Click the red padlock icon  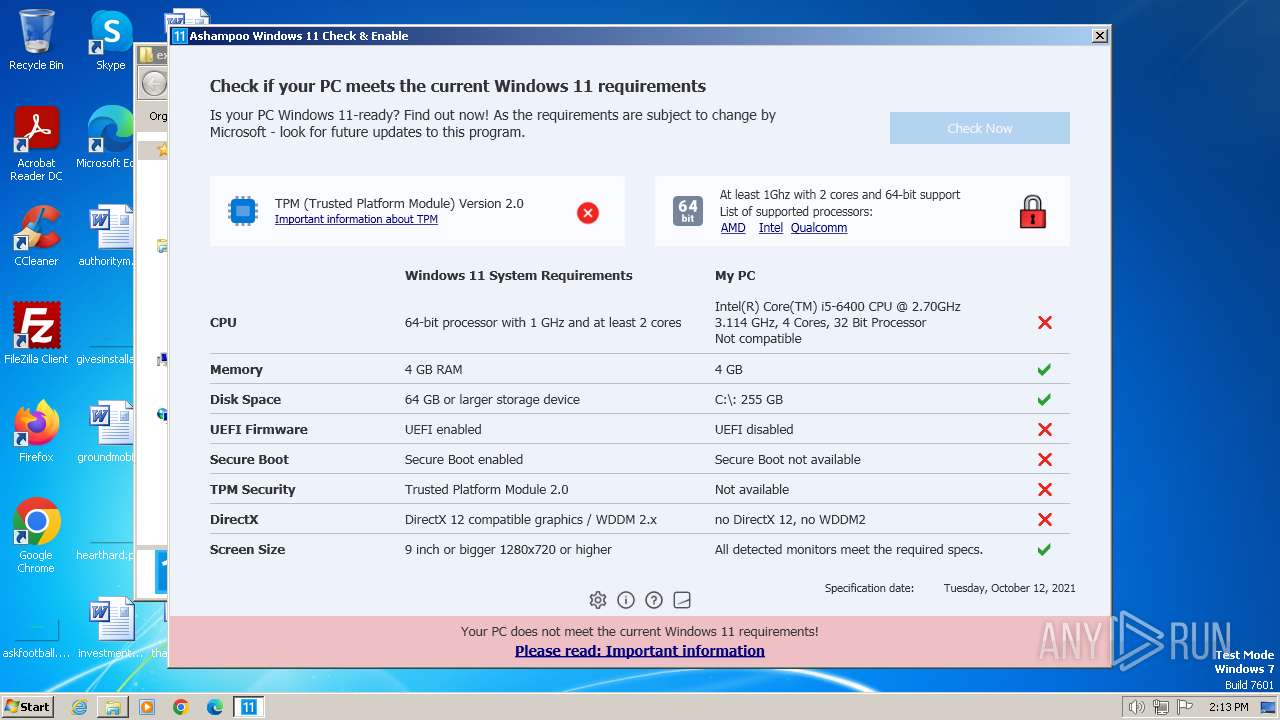pos(1032,211)
